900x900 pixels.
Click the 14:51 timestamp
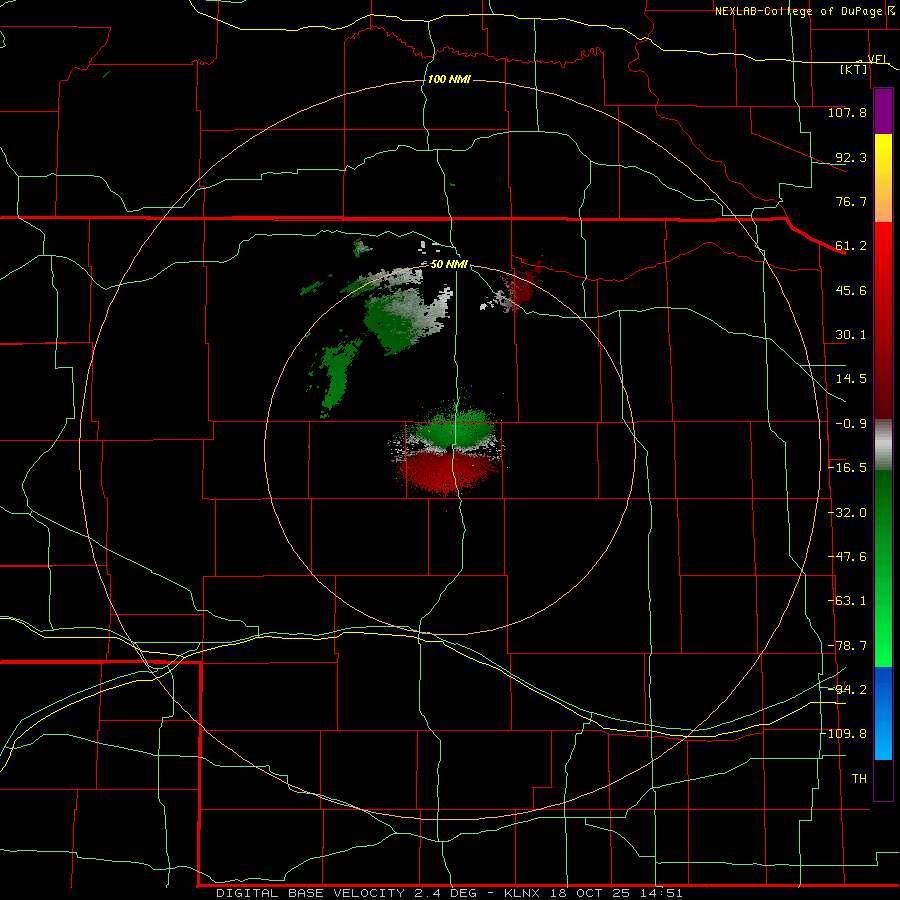click(x=662, y=893)
